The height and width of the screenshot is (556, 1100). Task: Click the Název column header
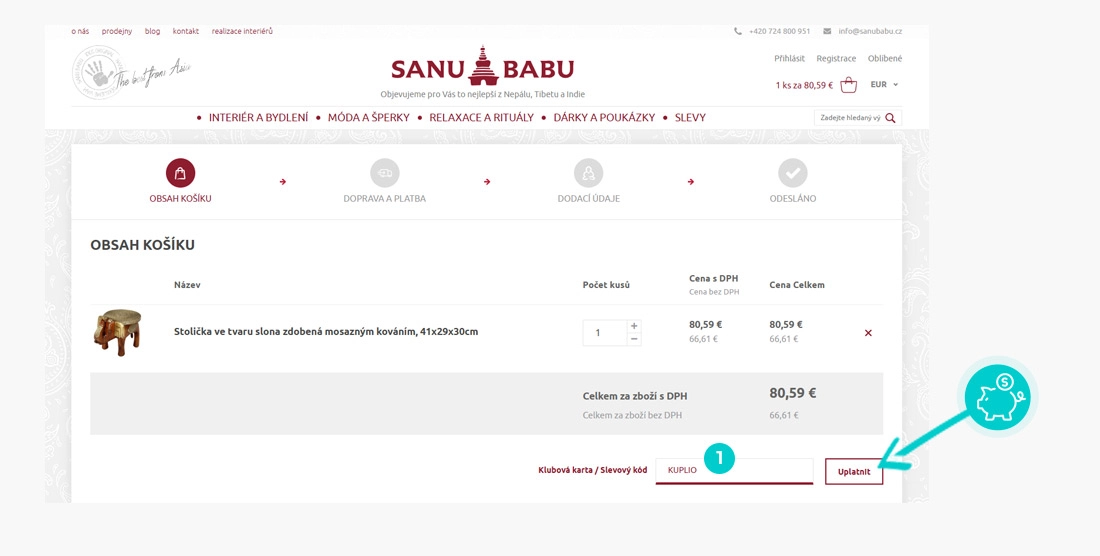tap(187, 285)
